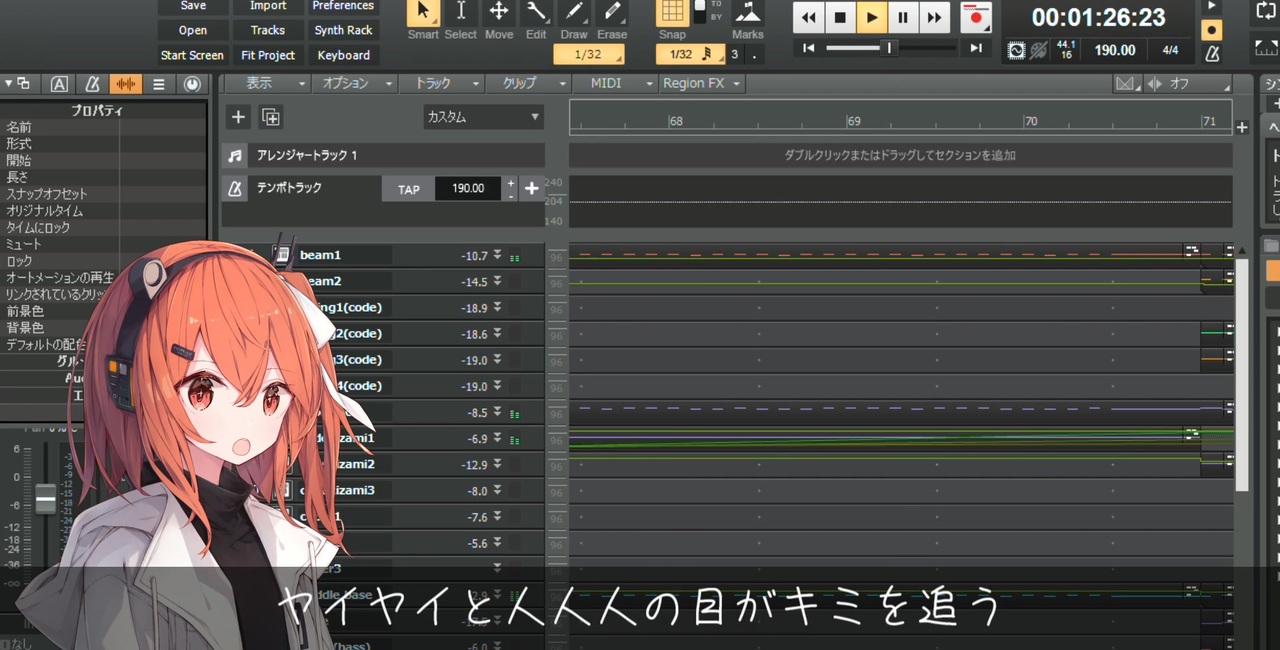Click the tempo value field 190.00

[467, 188]
